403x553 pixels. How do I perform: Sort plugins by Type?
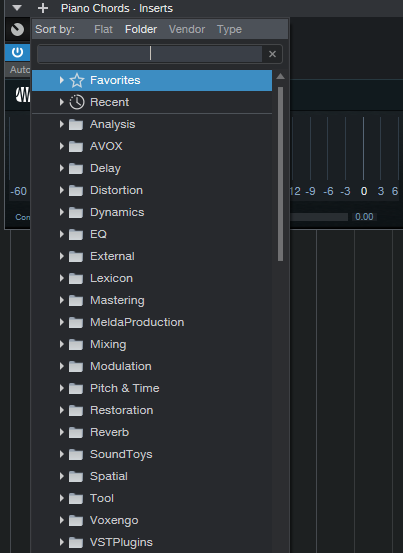coord(230,29)
